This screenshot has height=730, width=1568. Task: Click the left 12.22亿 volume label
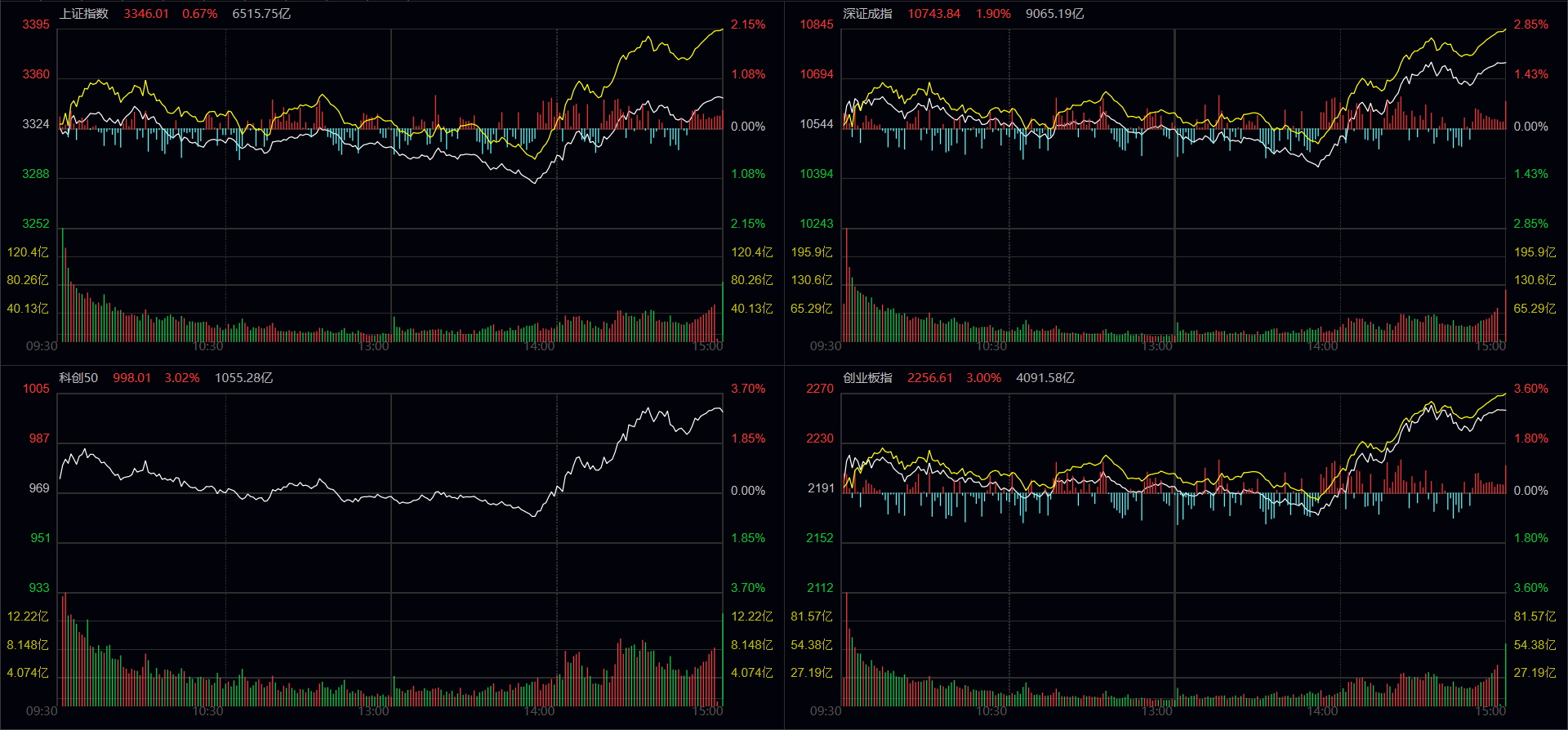tap(28, 616)
